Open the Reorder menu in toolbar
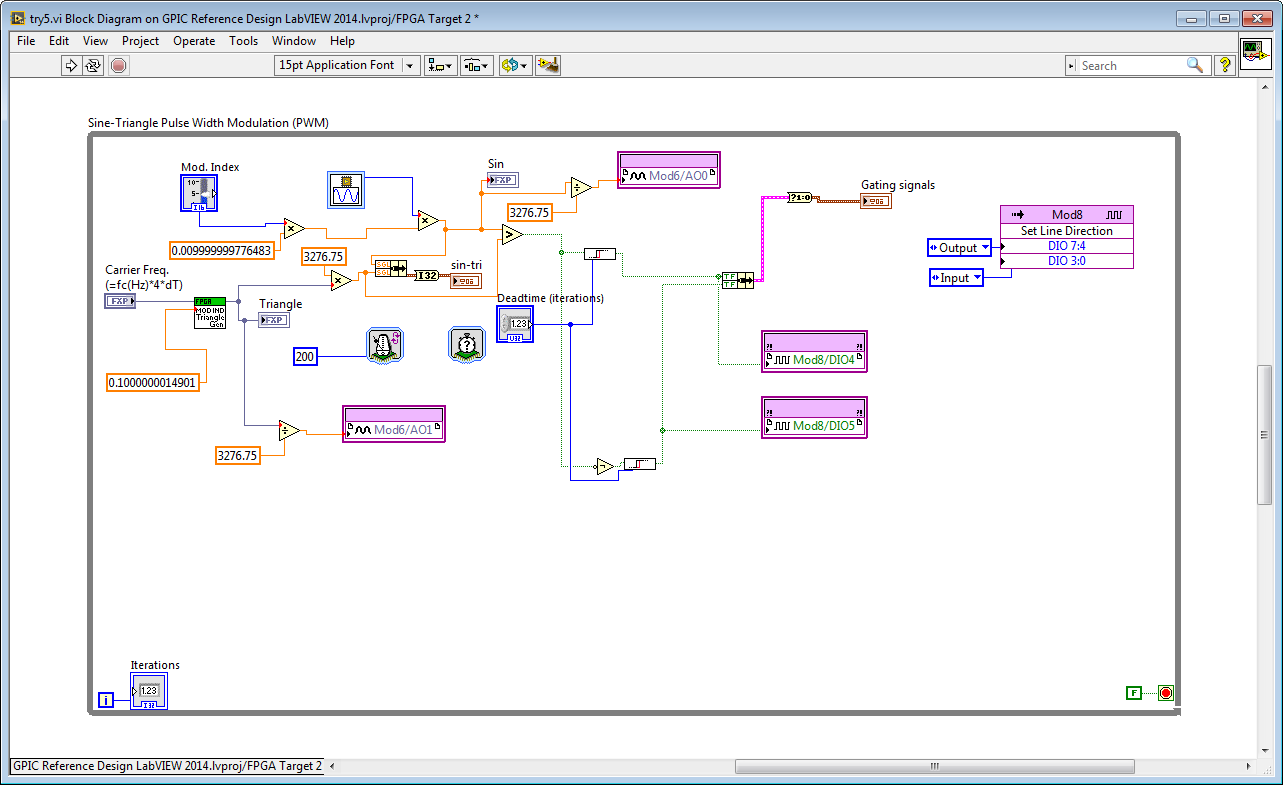 click(x=513, y=66)
